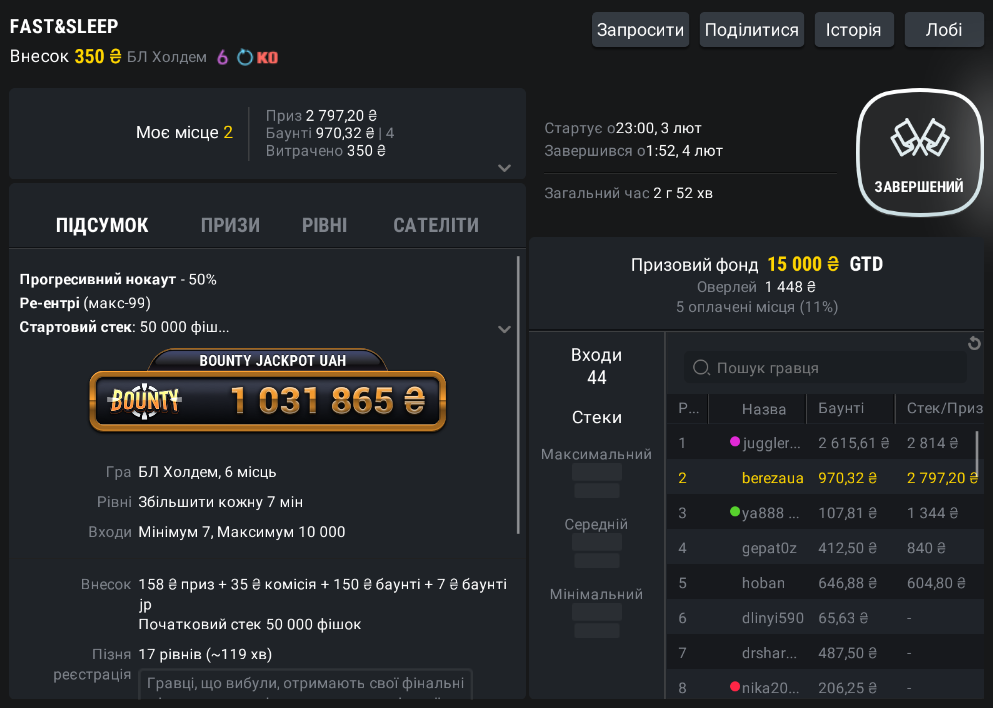This screenshot has height=708, width=993.
Task: Switch to the ПРИЗИ tab
Action: (230, 225)
